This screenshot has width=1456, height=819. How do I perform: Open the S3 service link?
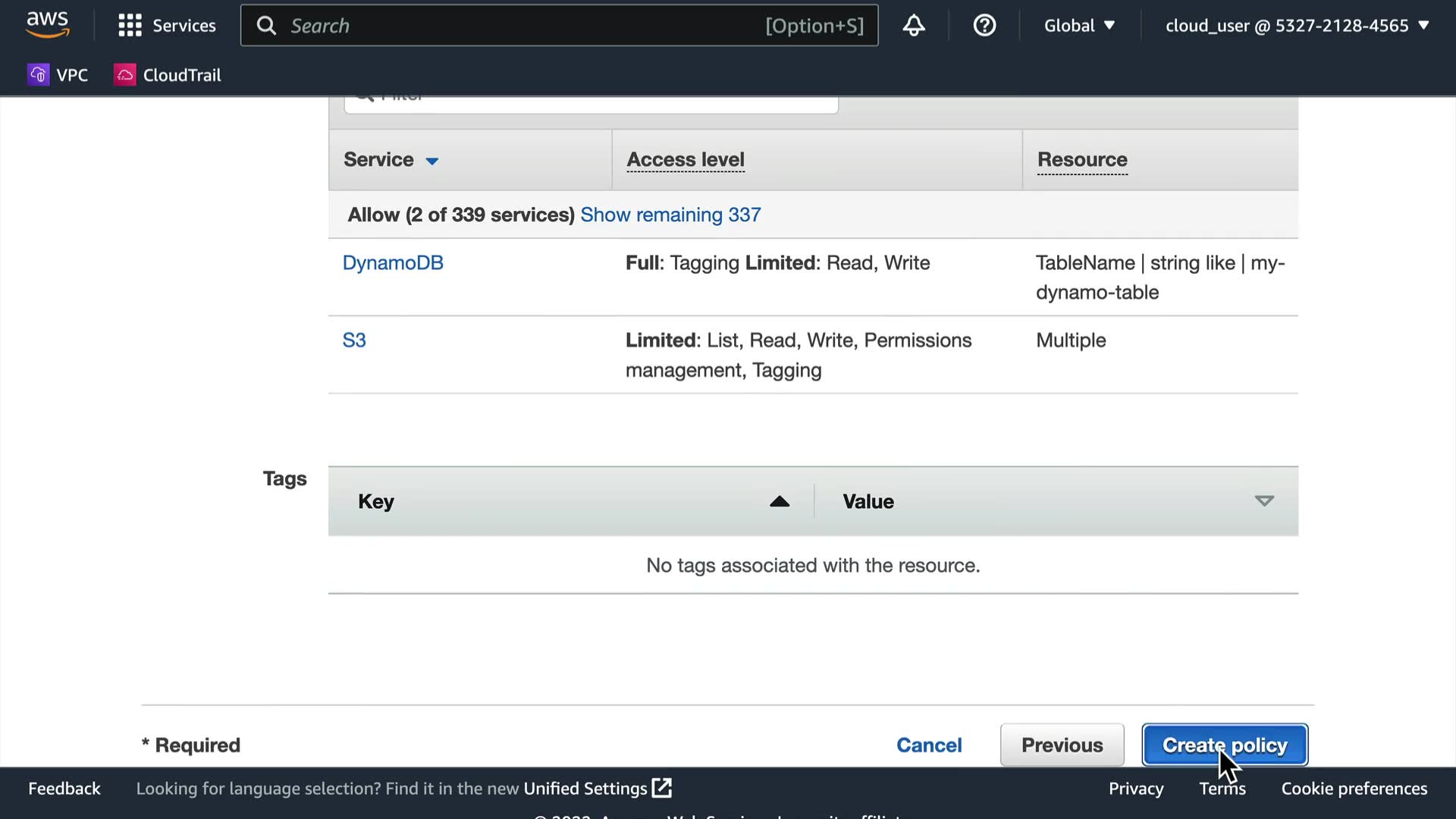[x=354, y=340]
